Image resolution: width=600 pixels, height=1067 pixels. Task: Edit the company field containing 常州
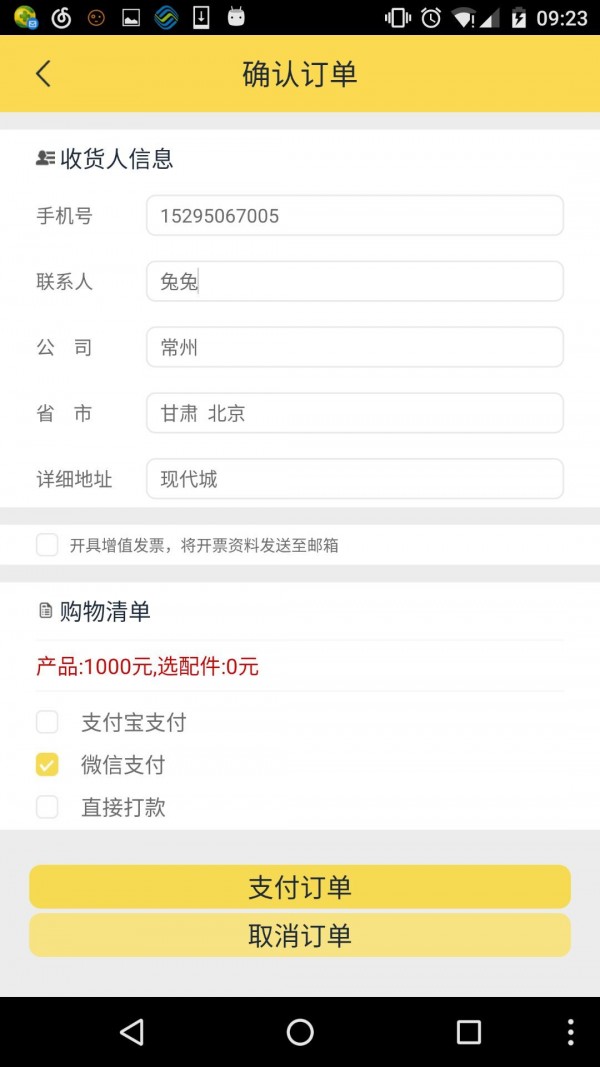pyautogui.click(x=354, y=348)
